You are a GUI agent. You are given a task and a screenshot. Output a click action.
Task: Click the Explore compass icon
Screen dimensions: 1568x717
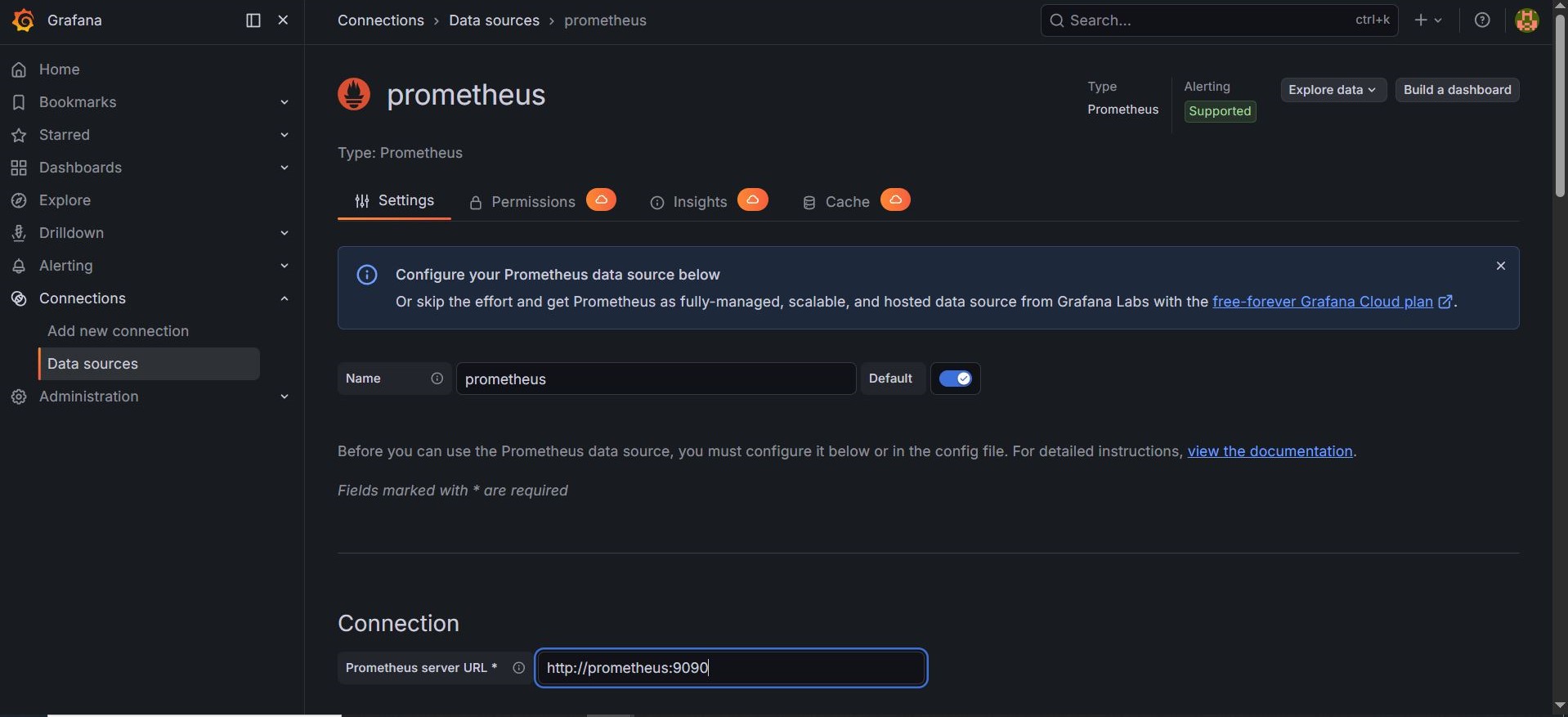[x=19, y=200]
